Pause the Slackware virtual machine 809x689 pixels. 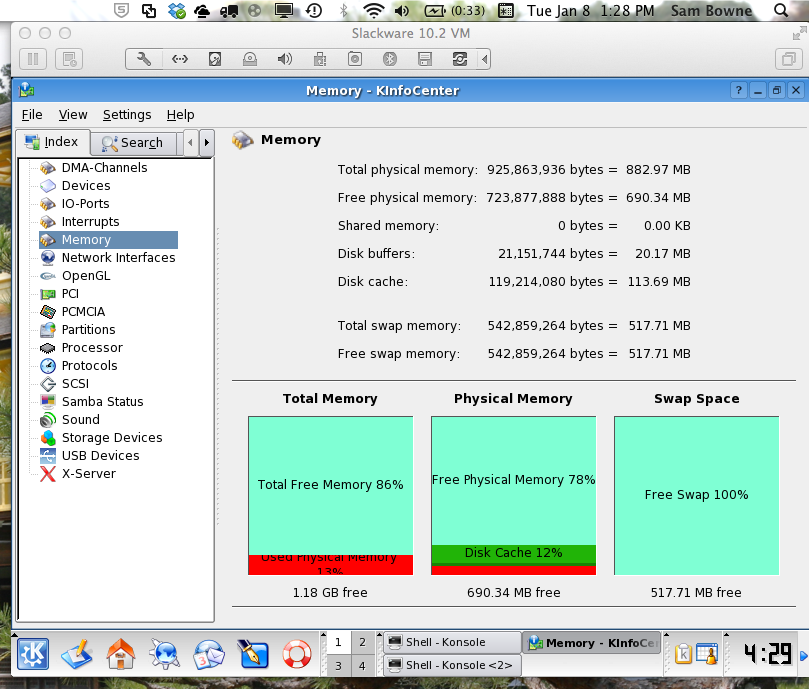tap(32, 59)
